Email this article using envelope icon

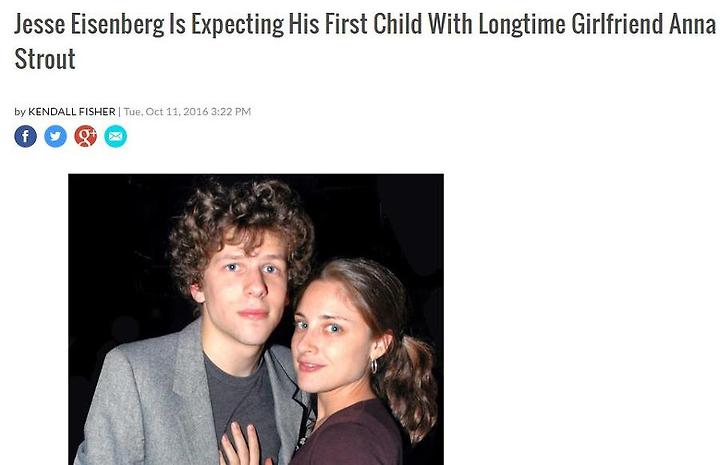coord(116,136)
